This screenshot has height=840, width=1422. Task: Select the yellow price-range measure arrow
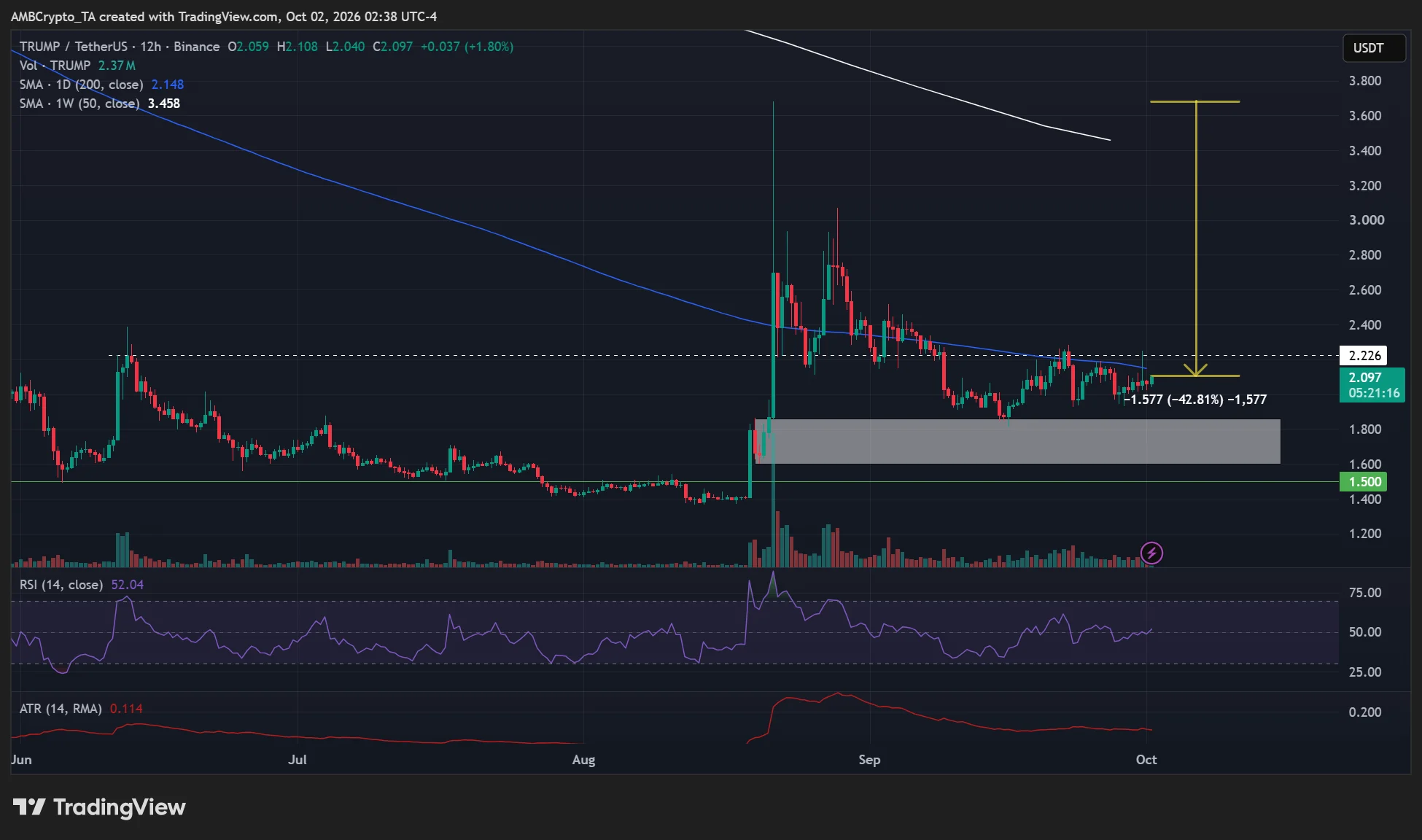coord(1196,238)
